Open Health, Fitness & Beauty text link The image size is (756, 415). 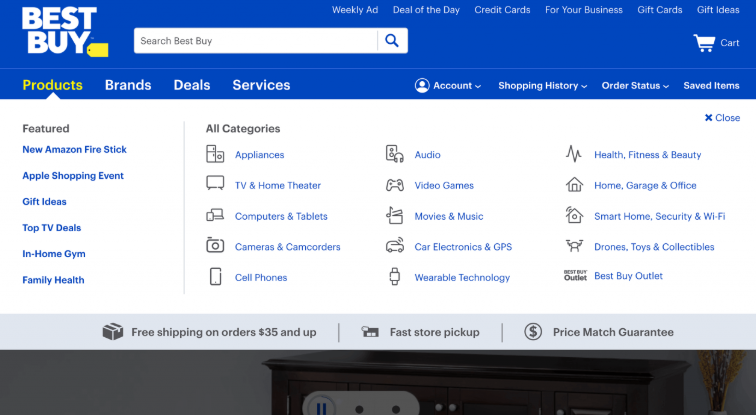pyautogui.click(x=648, y=155)
